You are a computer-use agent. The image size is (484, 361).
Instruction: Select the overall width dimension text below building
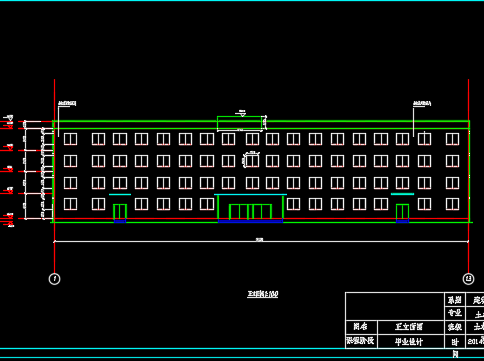pyautogui.click(x=259, y=239)
